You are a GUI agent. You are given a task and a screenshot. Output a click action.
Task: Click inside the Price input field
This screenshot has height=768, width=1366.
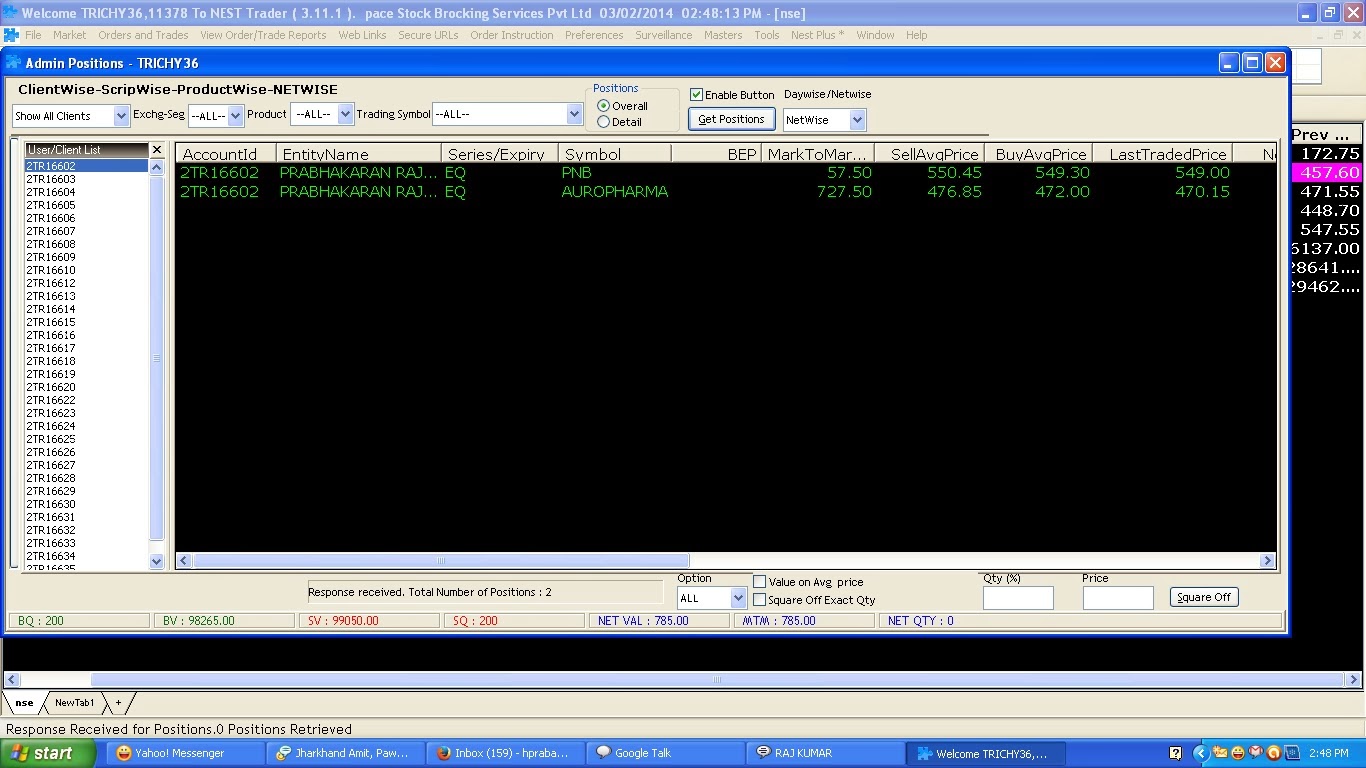(x=1118, y=598)
